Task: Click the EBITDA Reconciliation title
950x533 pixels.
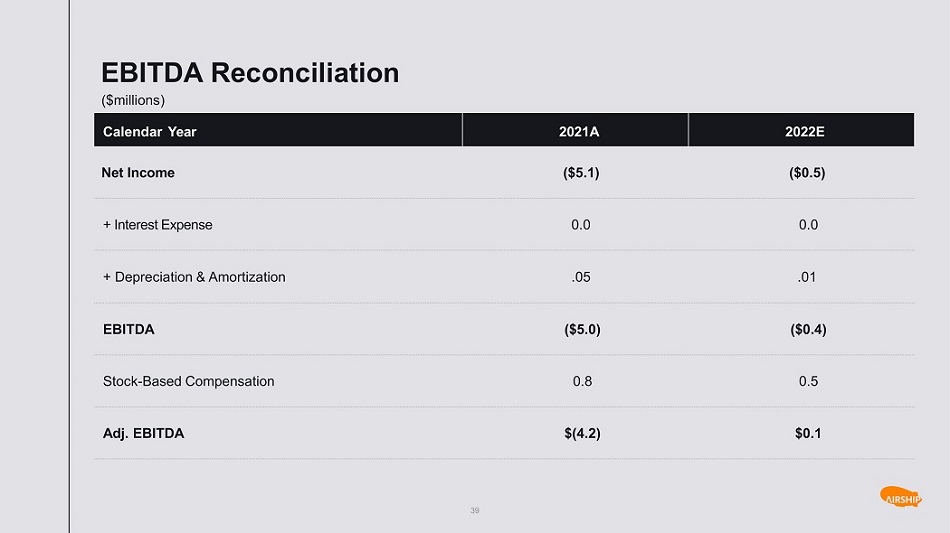Action: (250, 73)
